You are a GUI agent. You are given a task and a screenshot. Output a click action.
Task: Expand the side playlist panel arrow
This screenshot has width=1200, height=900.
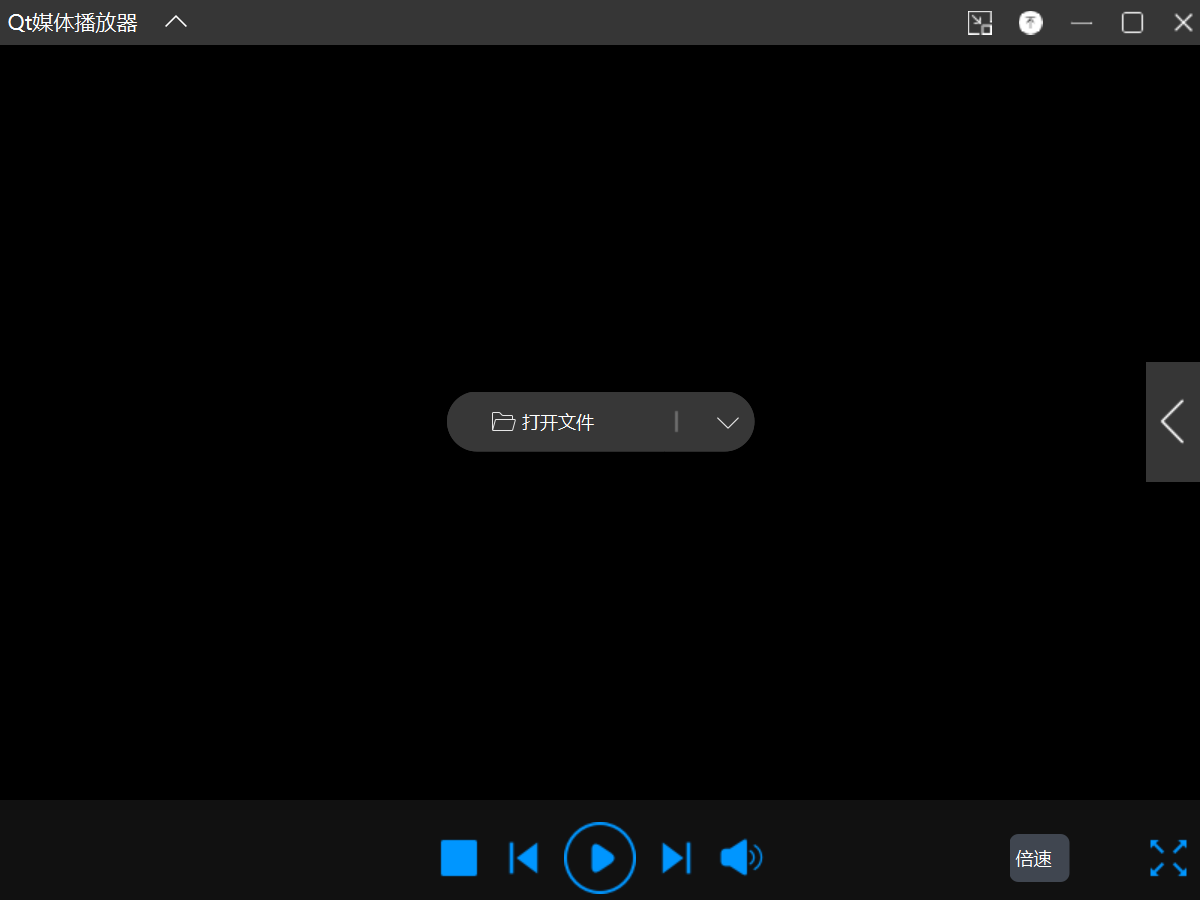pyautogui.click(x=1173, y=422)
